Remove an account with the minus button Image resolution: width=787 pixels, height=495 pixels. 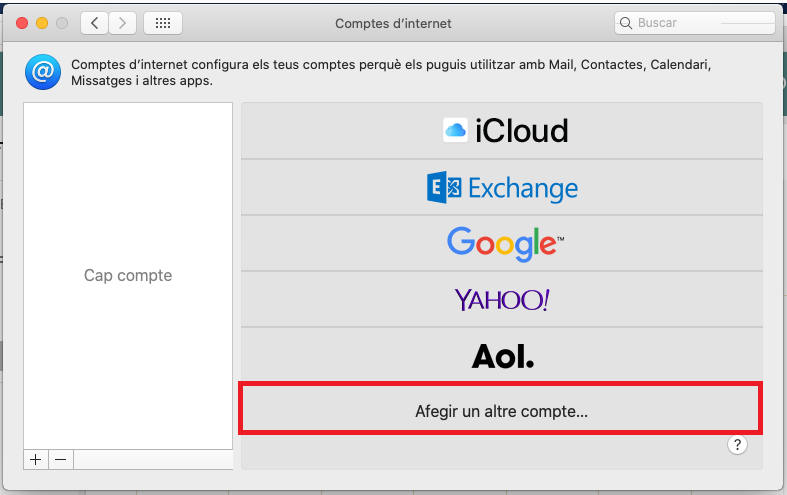61,459
